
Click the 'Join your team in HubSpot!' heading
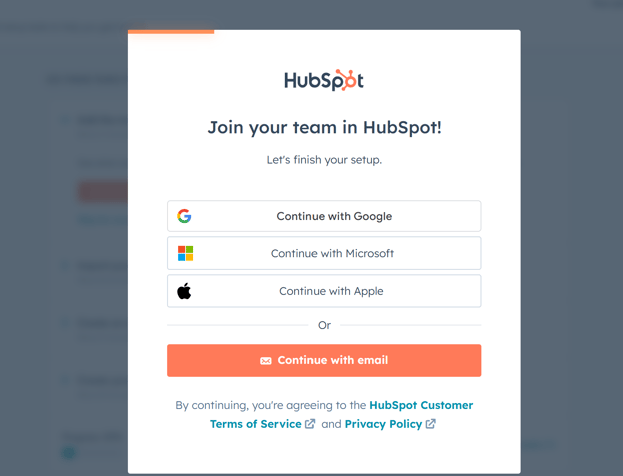(324, 128)
